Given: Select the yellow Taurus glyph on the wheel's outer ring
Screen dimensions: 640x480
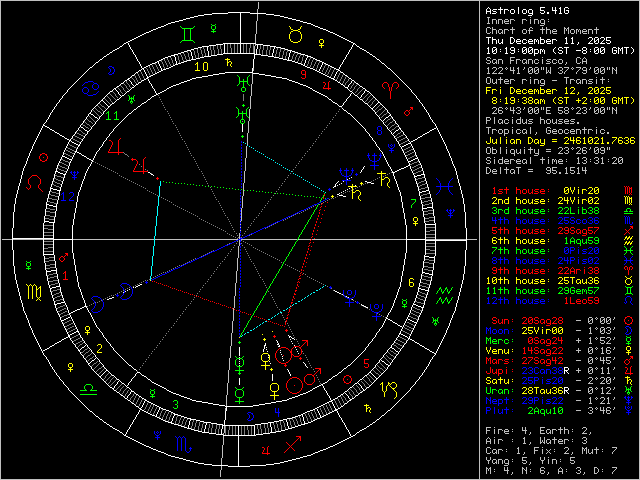Looking at the screenshot, I should tap(293, 33).
